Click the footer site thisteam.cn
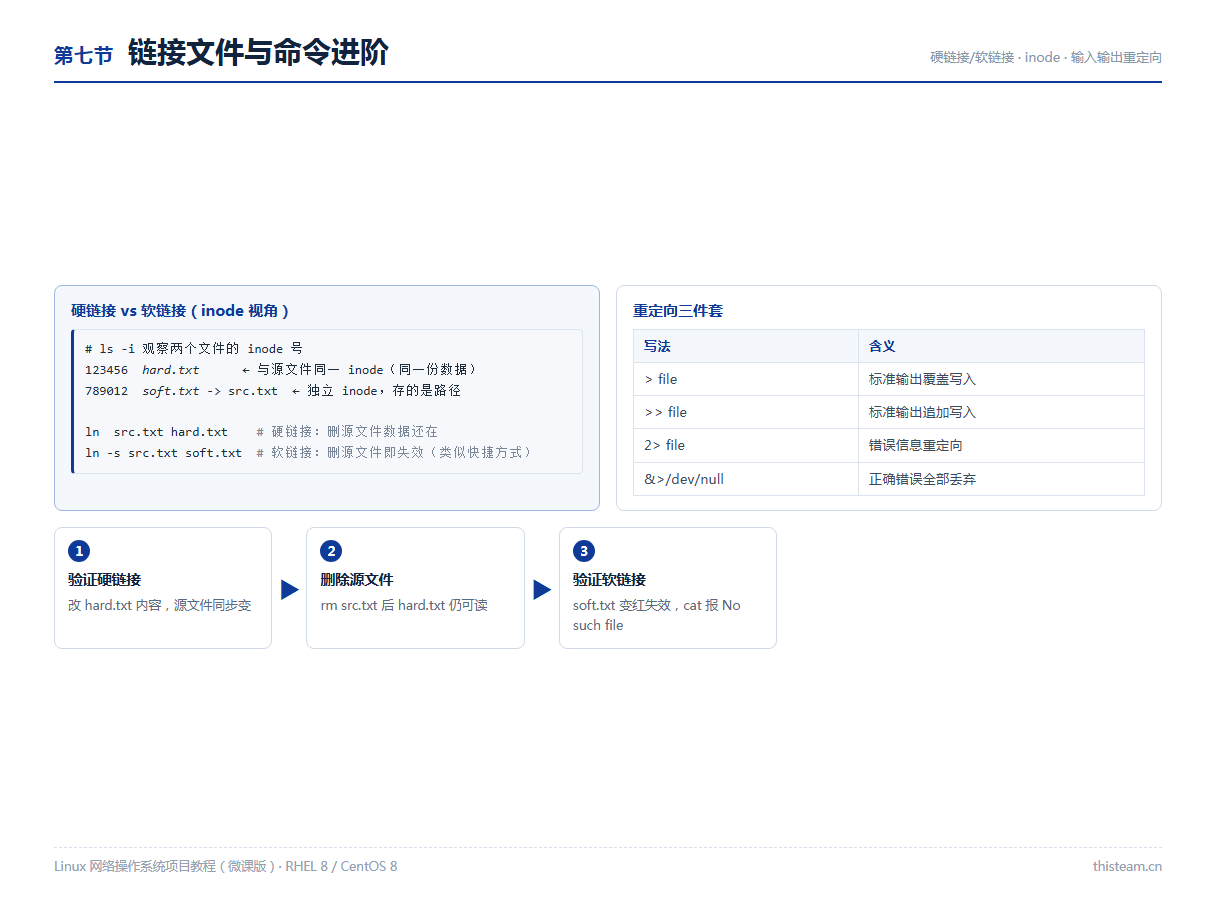Viewport: 1216px width, 900px height. point(1127,866)
